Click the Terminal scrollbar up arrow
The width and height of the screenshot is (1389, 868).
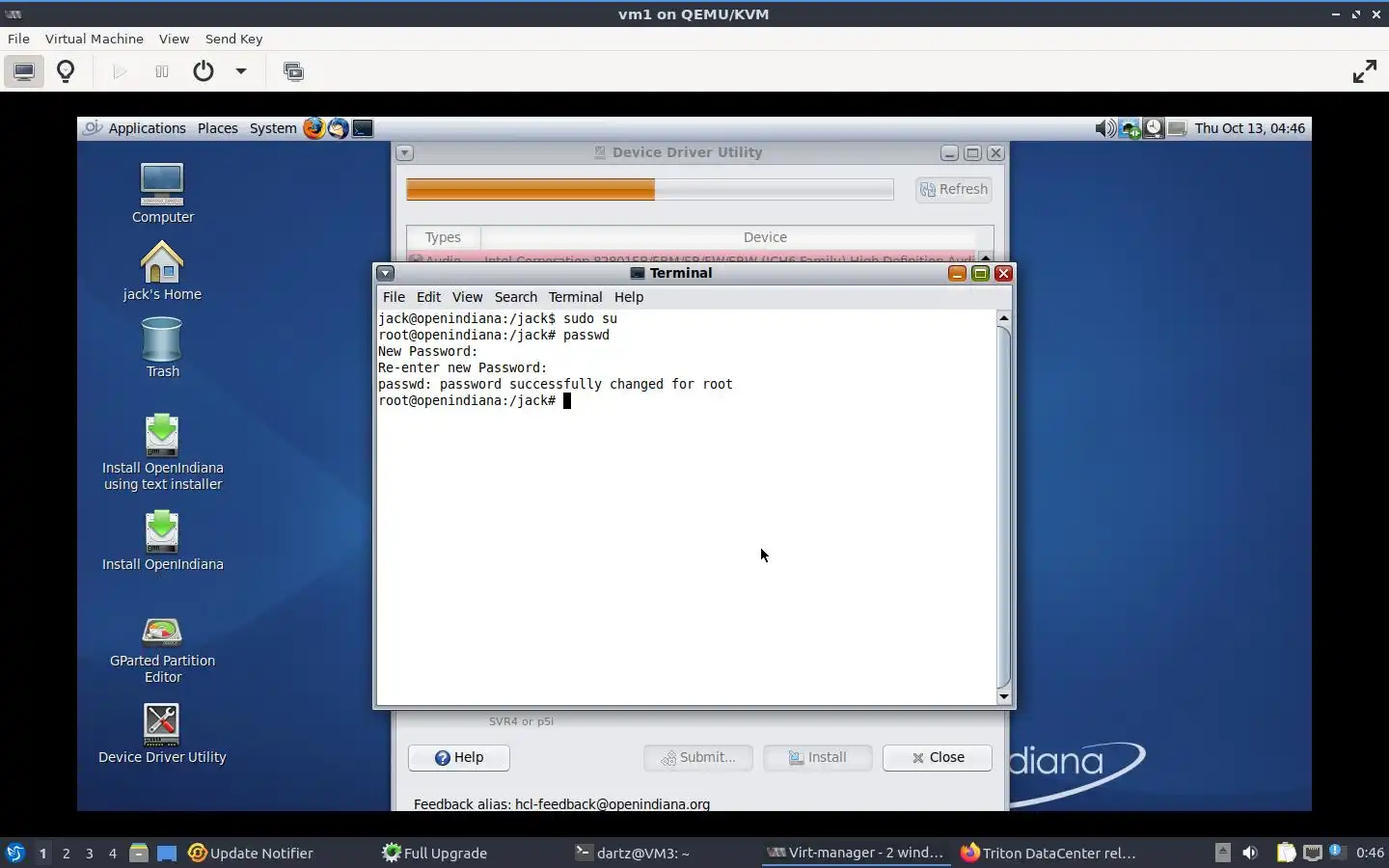coord(1003,317)
